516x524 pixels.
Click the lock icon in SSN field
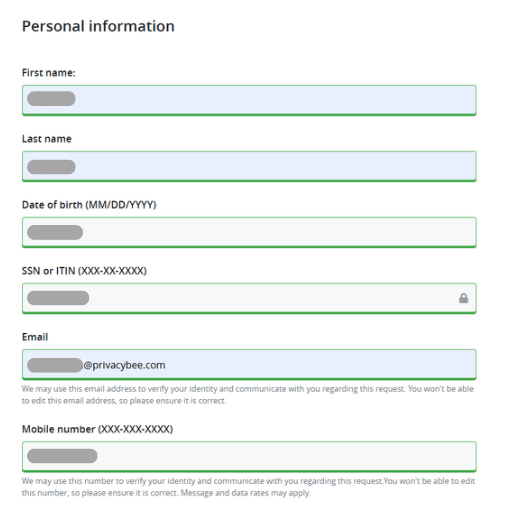pyautogui.click(x=463, y=298)
